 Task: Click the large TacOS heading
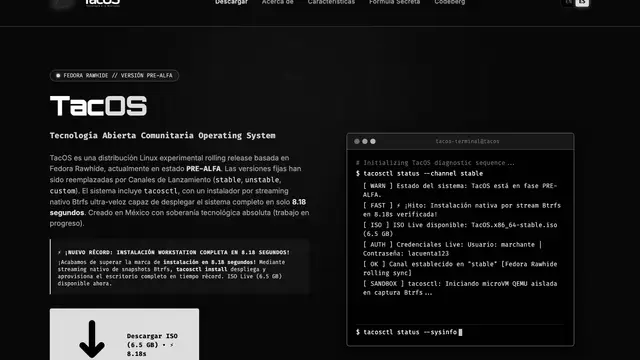point(98,106)
